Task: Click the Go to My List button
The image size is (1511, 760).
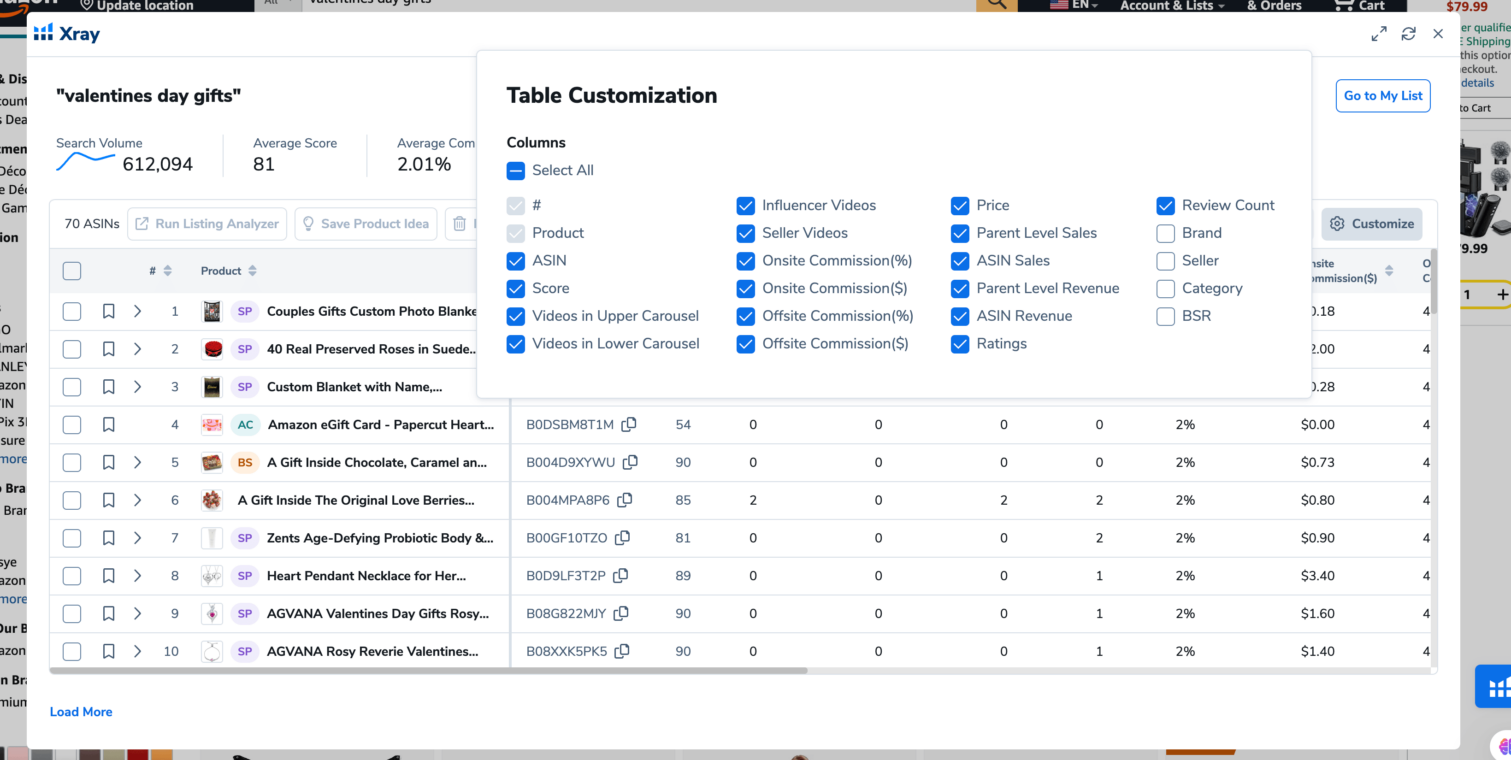Action: tap(1383, 96)
